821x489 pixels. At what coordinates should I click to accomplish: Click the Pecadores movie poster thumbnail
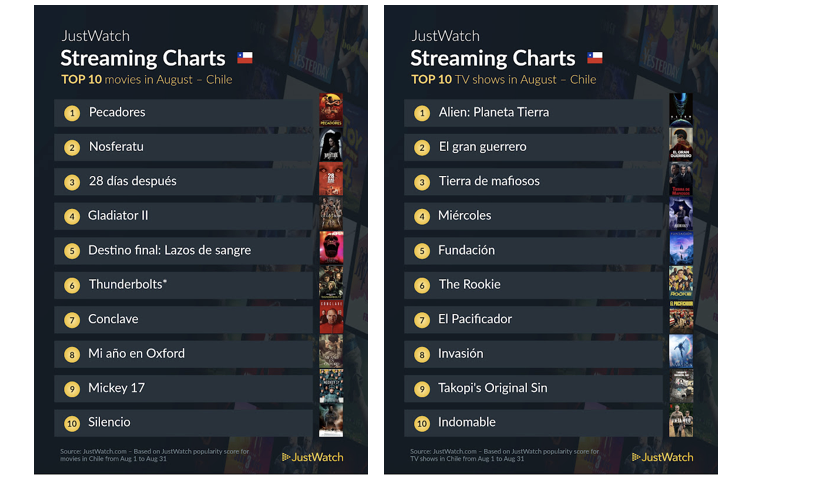click(331, 109)
